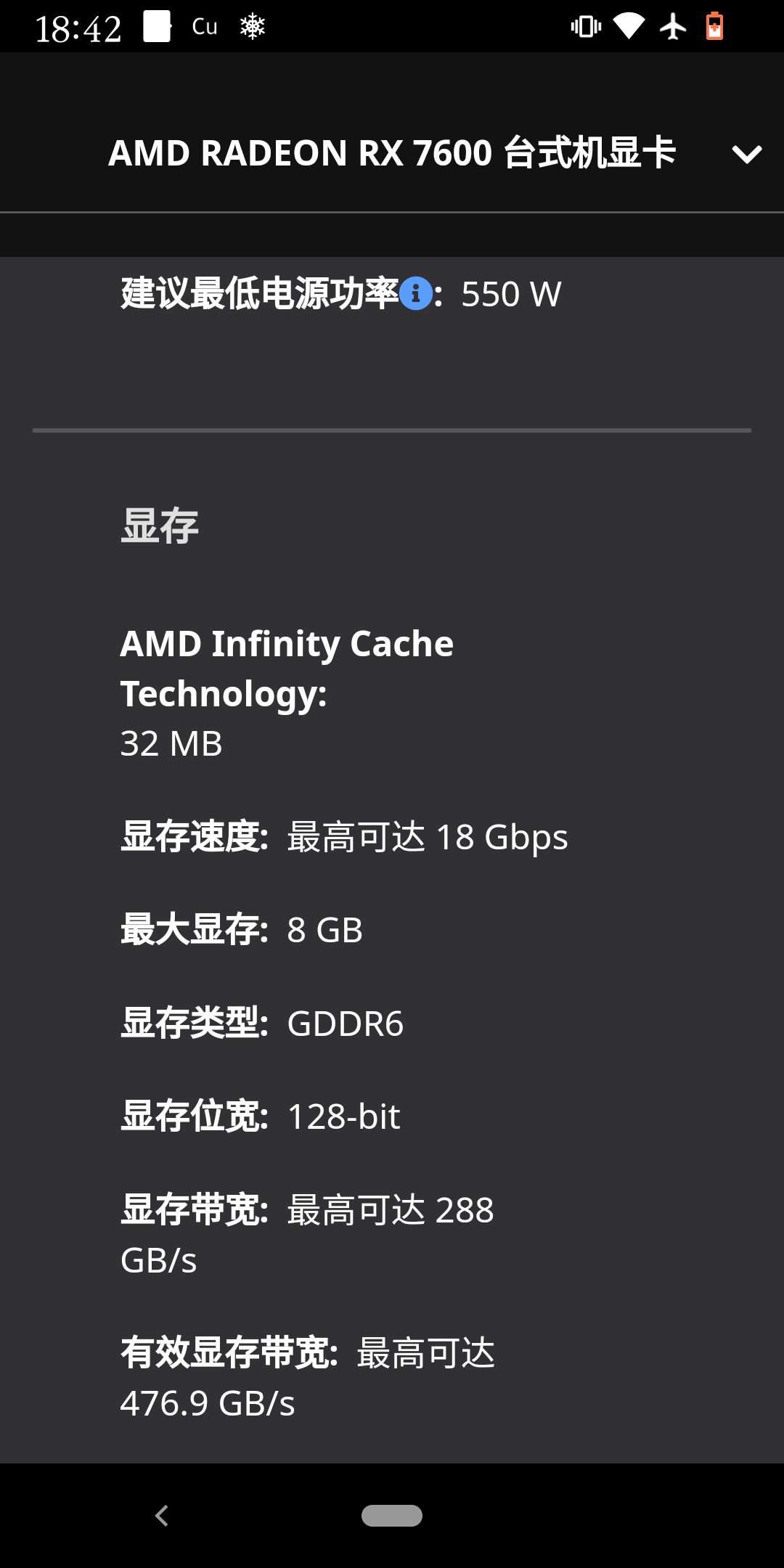Tap the battery status icon
The image size is (784, 1568).
click(715, 27)
